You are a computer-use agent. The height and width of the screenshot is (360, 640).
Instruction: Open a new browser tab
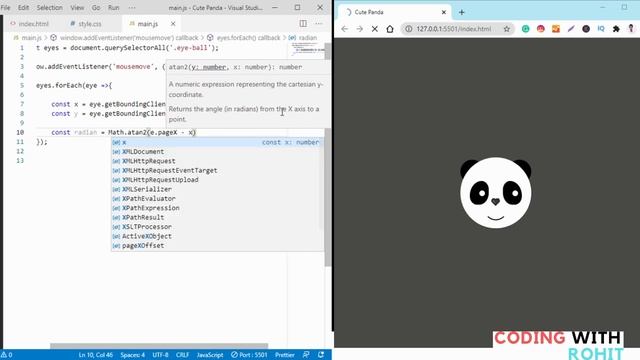(x=462, y=12)
